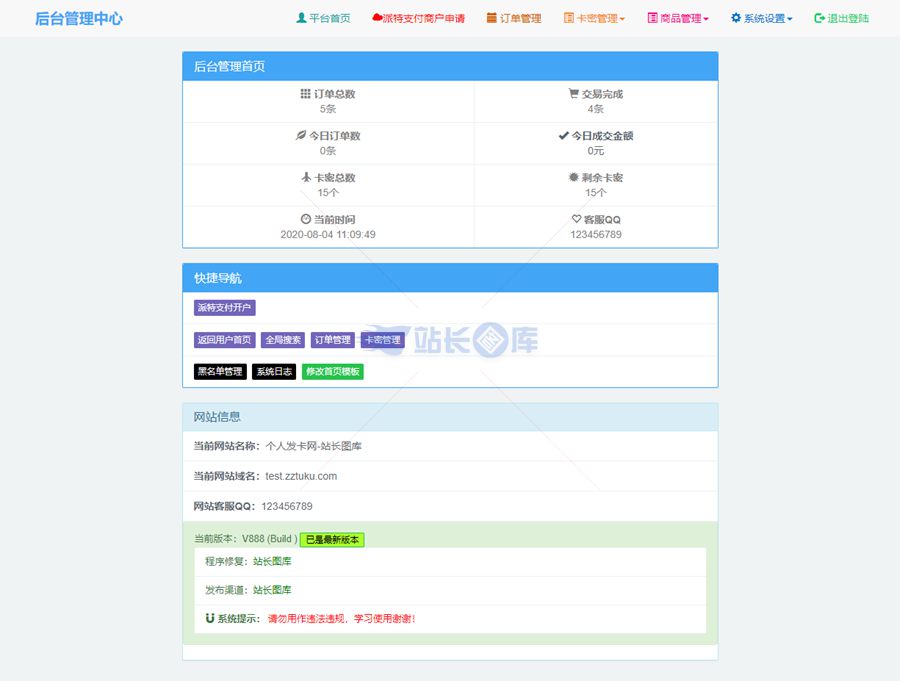Log out via 退出登陆 link
Image resolution: width=900 pixels, height=681 pixels.
click(841, 18)
